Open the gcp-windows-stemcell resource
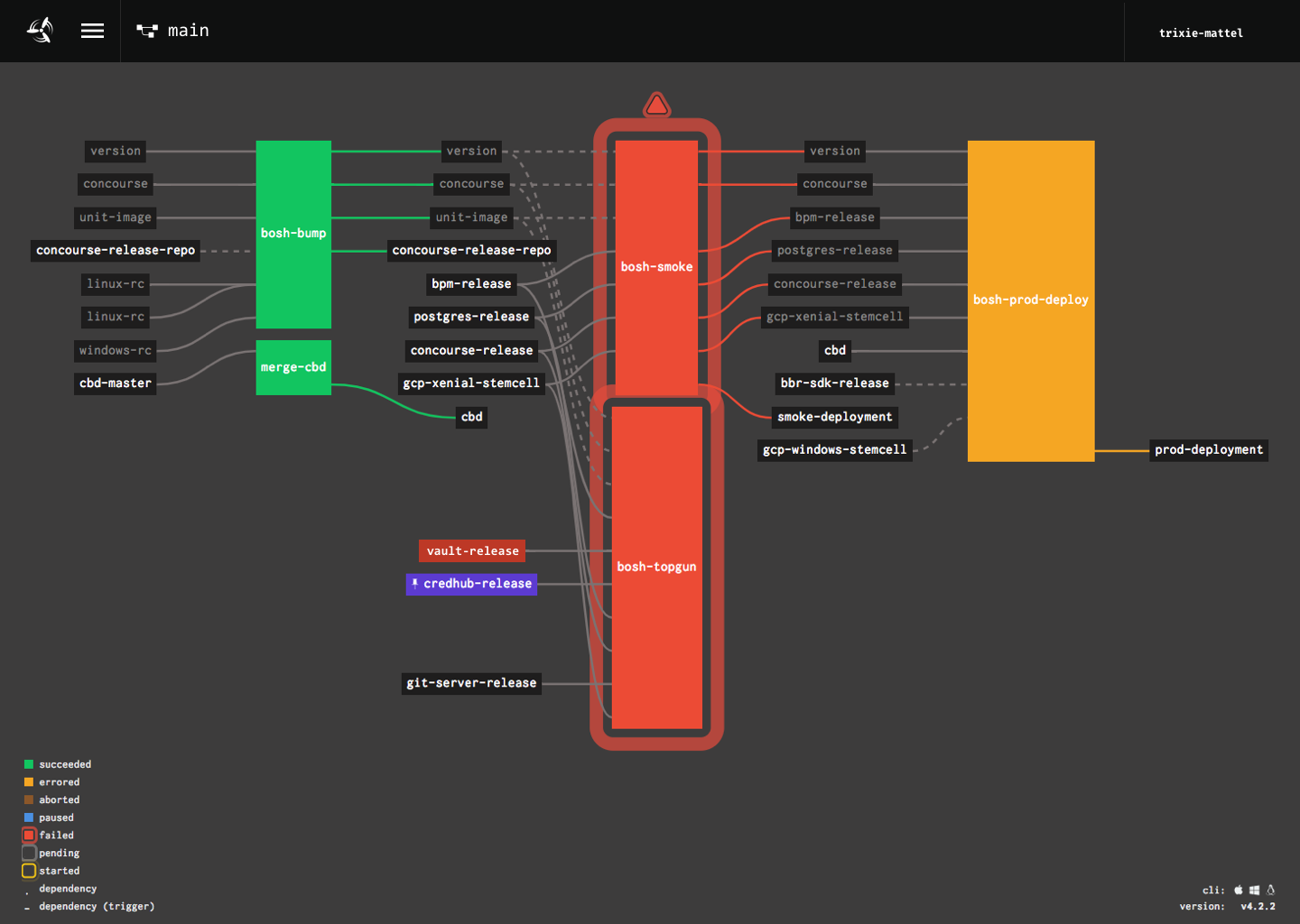Screen dimensions: 1300x924 [834, 449]
